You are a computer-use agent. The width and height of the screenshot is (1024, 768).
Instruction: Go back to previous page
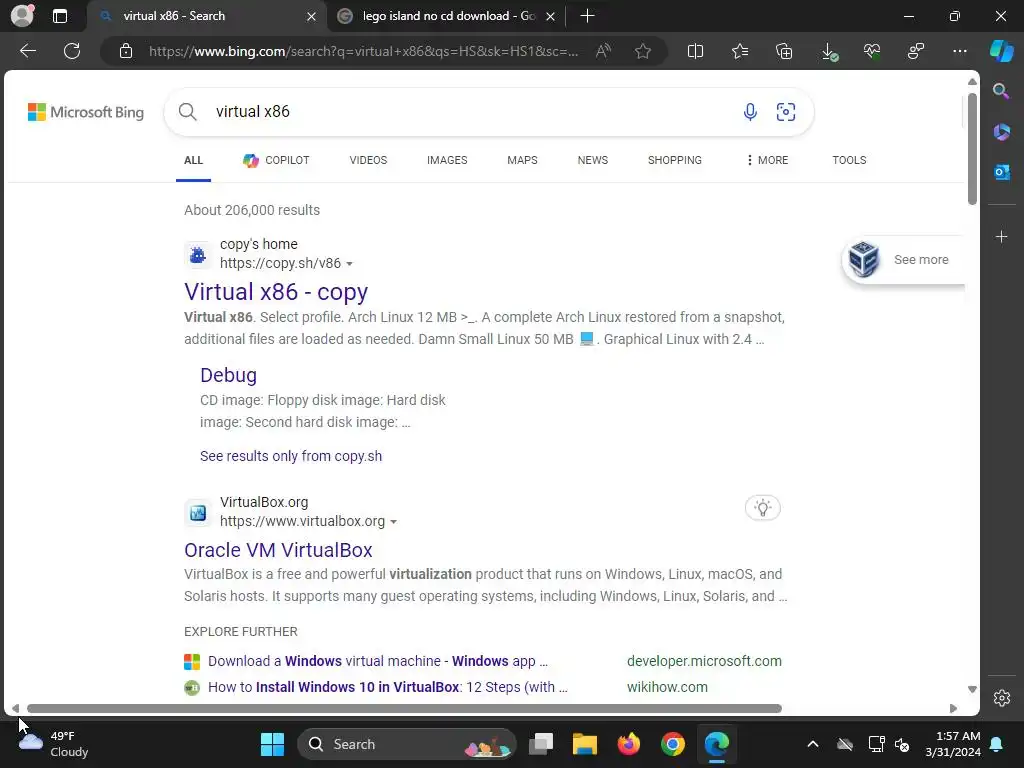coord(27,51)
